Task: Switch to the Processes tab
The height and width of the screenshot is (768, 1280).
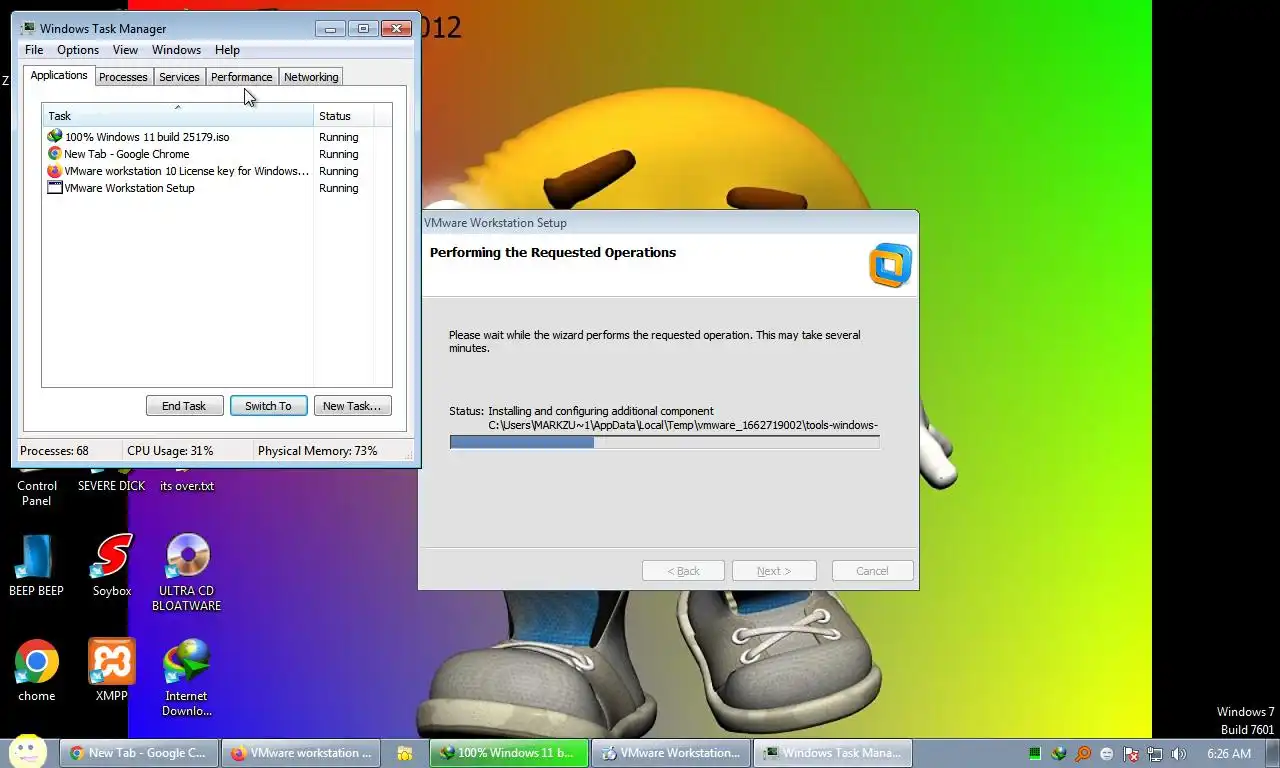Action: pos(123,77)
